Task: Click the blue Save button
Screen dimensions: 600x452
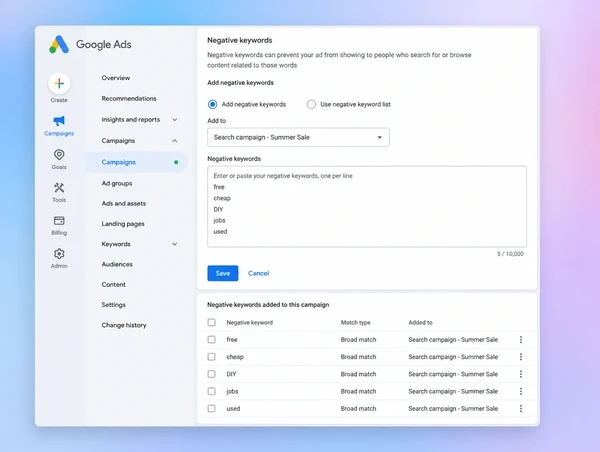Action: coord(223,273)
